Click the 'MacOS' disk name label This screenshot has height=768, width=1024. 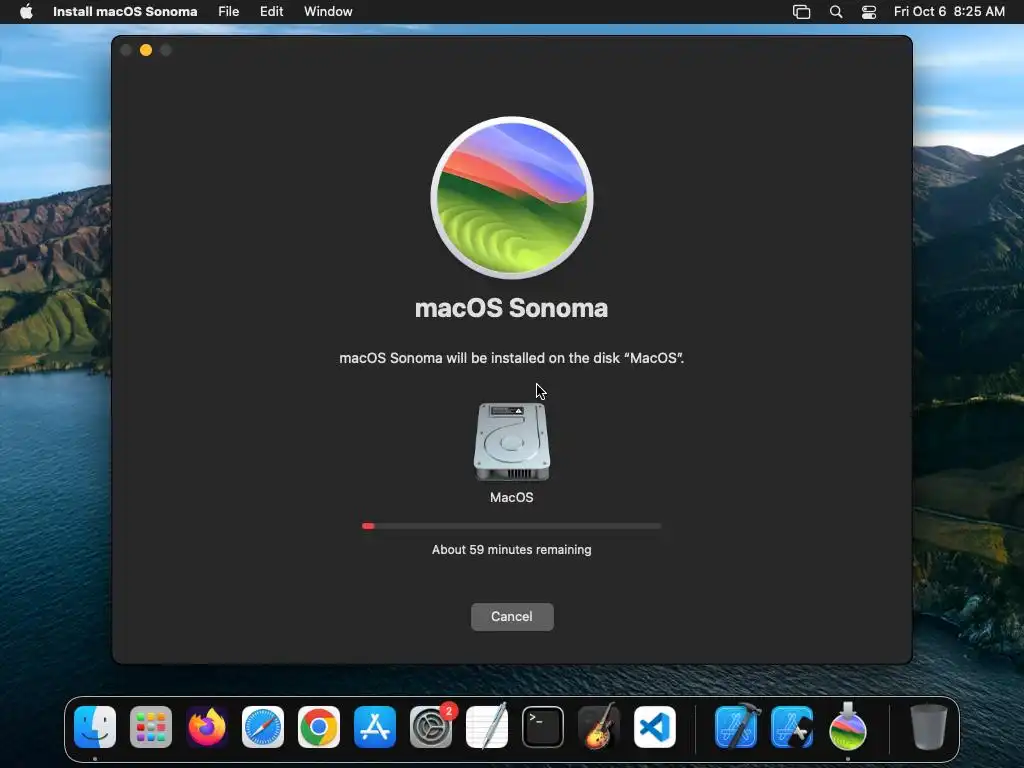511,498
